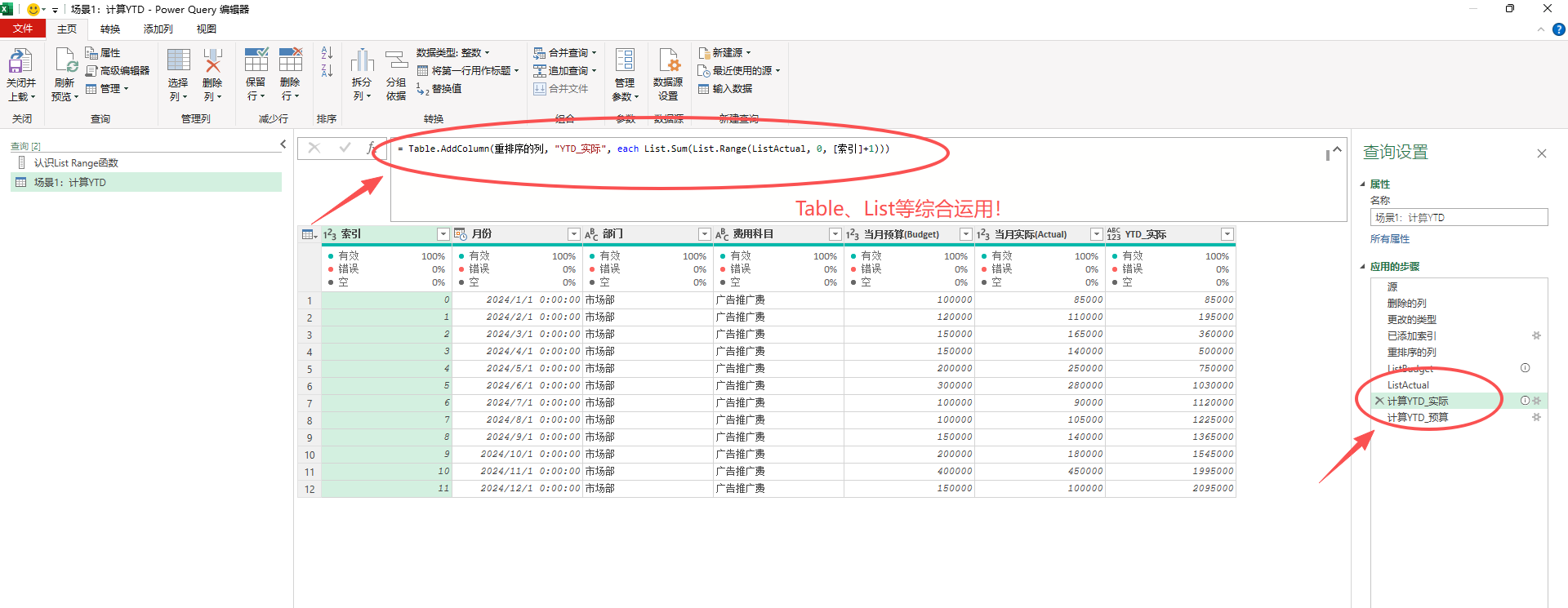Open 数据类型: 整数 dropdown

coord(453,53)
